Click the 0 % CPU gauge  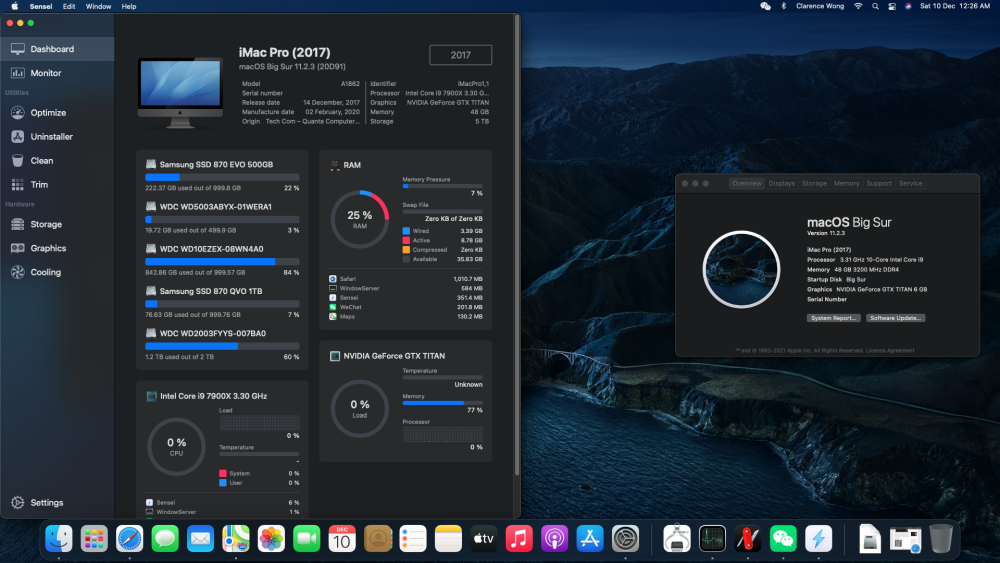(x=176, y=446)
